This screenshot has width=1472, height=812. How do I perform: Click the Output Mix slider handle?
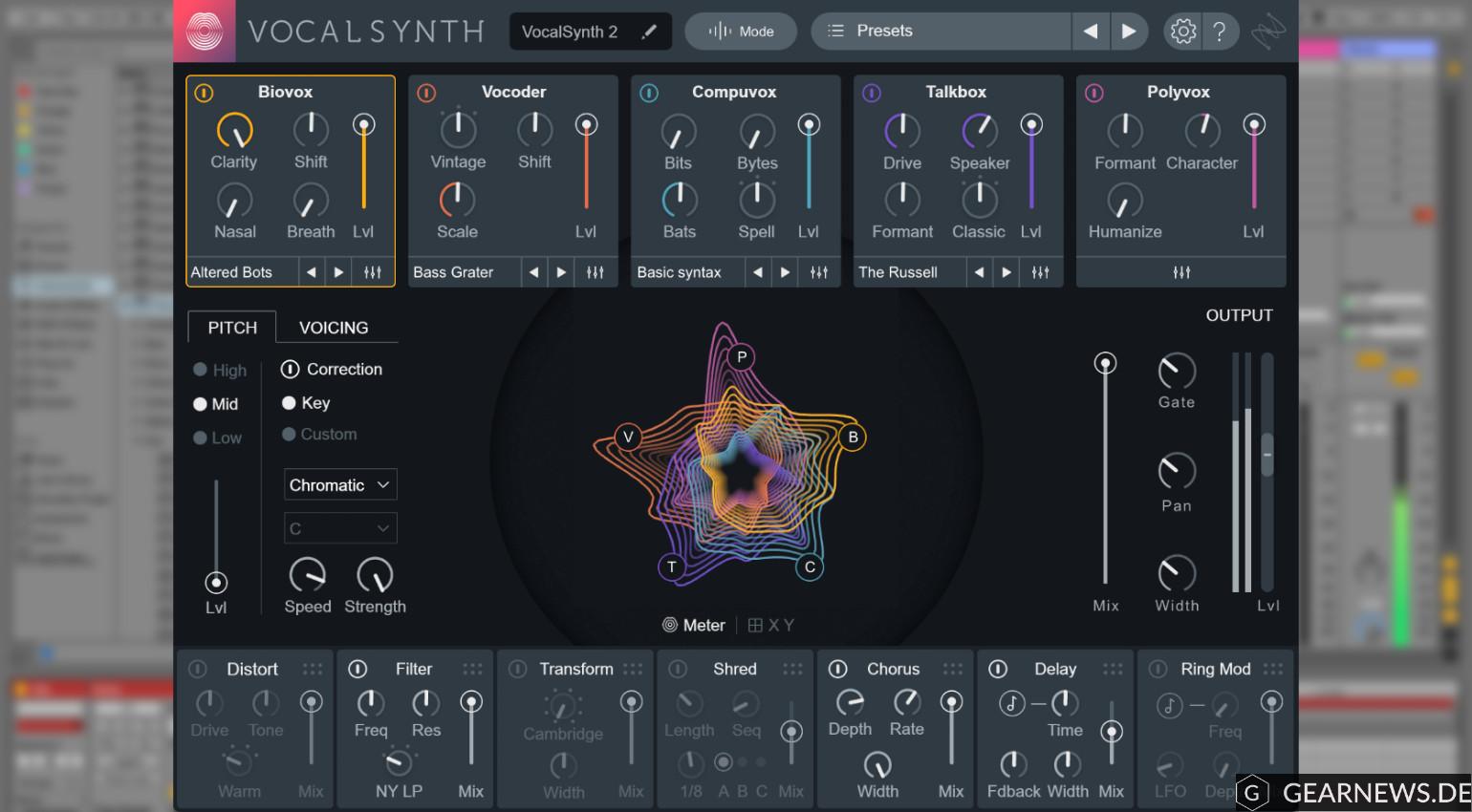click(x=1105, y=363)
